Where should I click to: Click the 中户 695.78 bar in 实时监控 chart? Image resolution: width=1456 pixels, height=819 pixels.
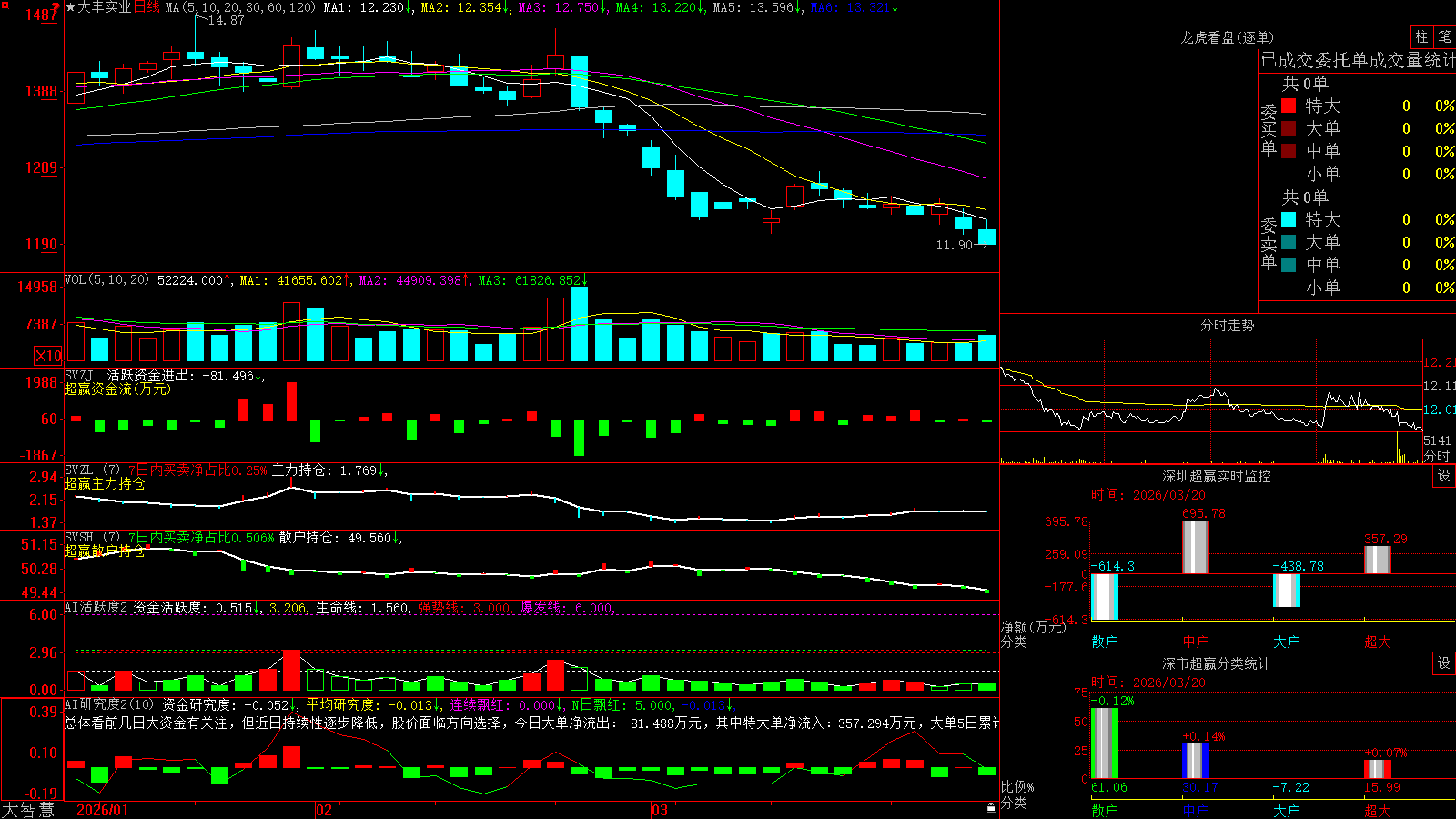tap(1195, 547)
